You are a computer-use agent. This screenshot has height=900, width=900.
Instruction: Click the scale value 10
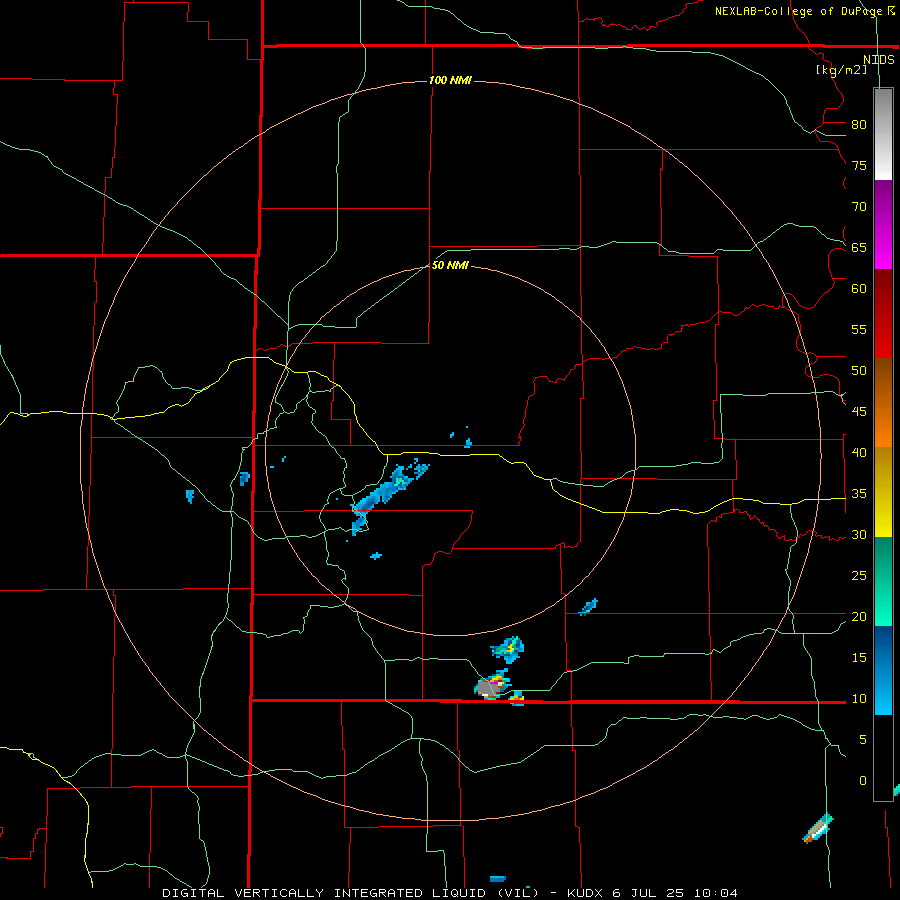[x=859, y=699]
